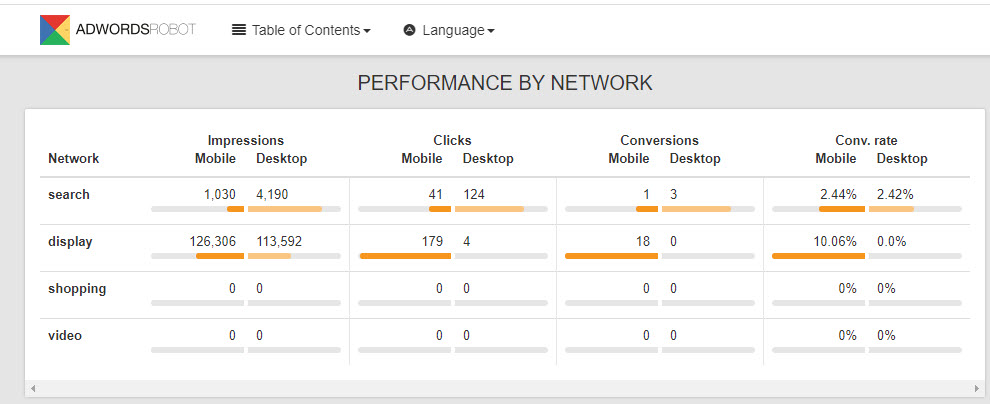Expand the Language dropdown menu
The width and height of the screenshot is (990, 404).
449,30
